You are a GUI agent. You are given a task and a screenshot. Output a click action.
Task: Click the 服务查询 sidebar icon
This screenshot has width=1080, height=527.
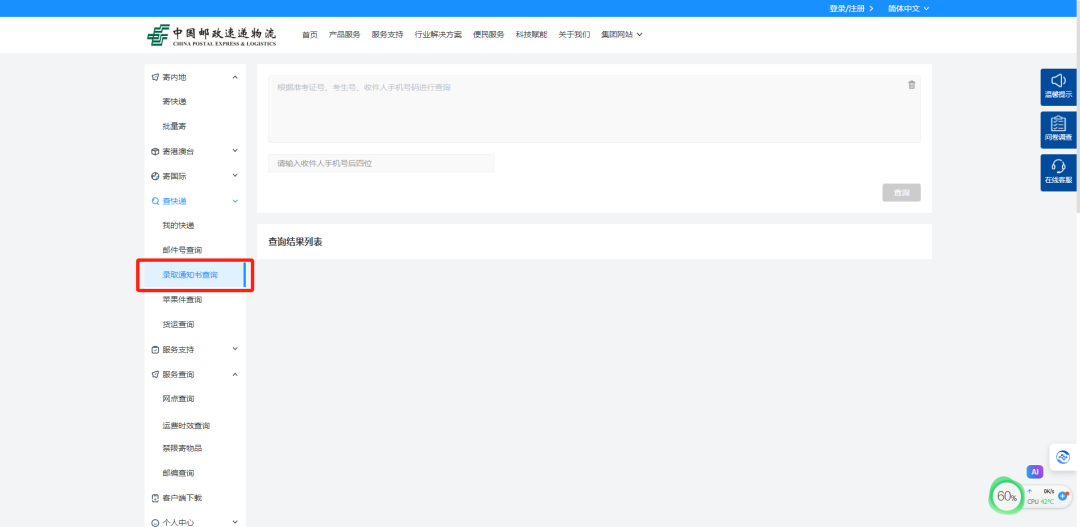tap(155, 375)
